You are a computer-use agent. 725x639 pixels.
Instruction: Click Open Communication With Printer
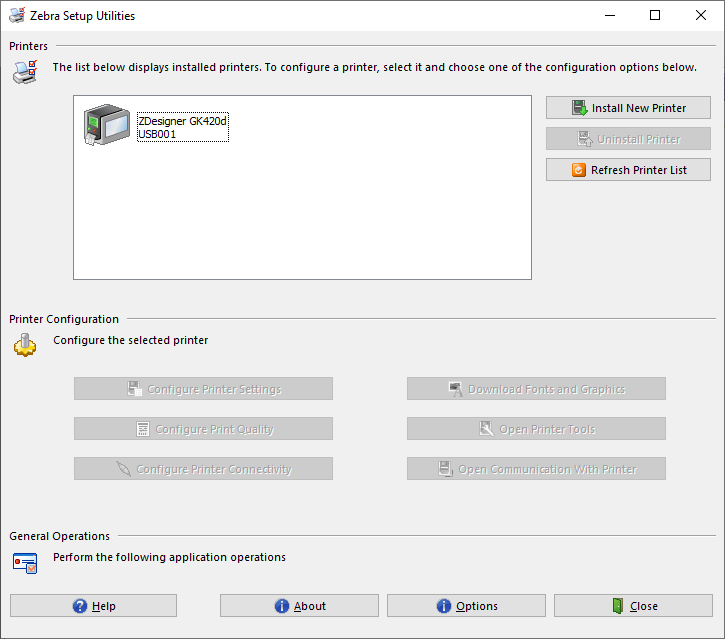pos(536,469)
